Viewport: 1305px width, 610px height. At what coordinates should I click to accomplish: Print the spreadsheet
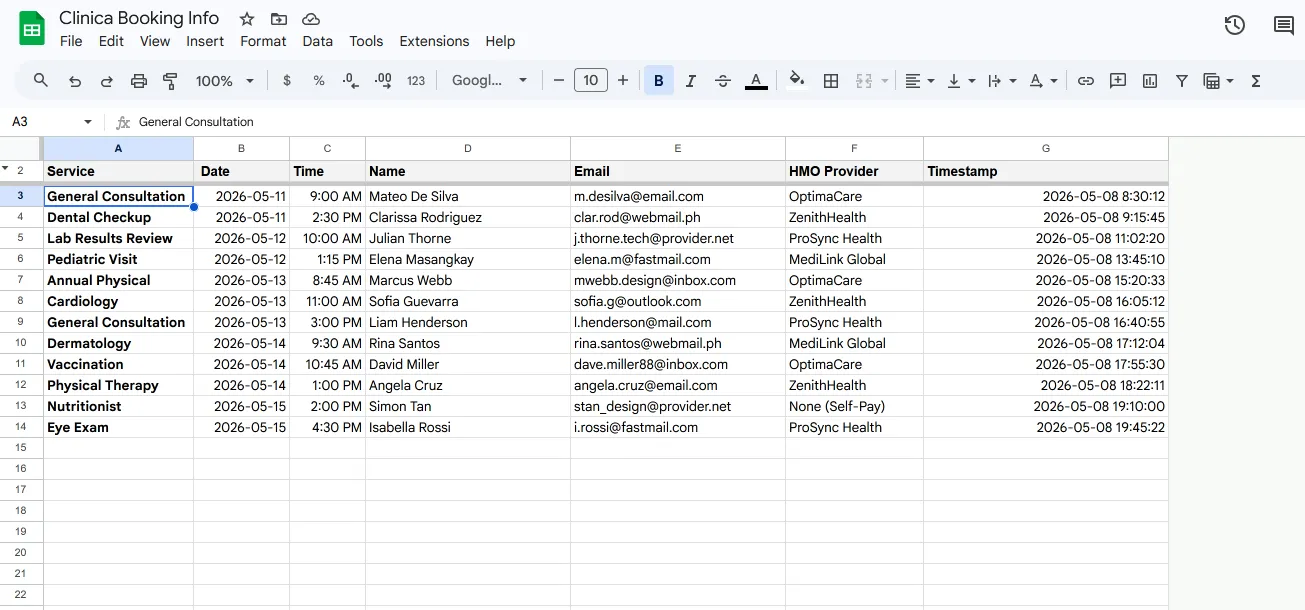139,81
